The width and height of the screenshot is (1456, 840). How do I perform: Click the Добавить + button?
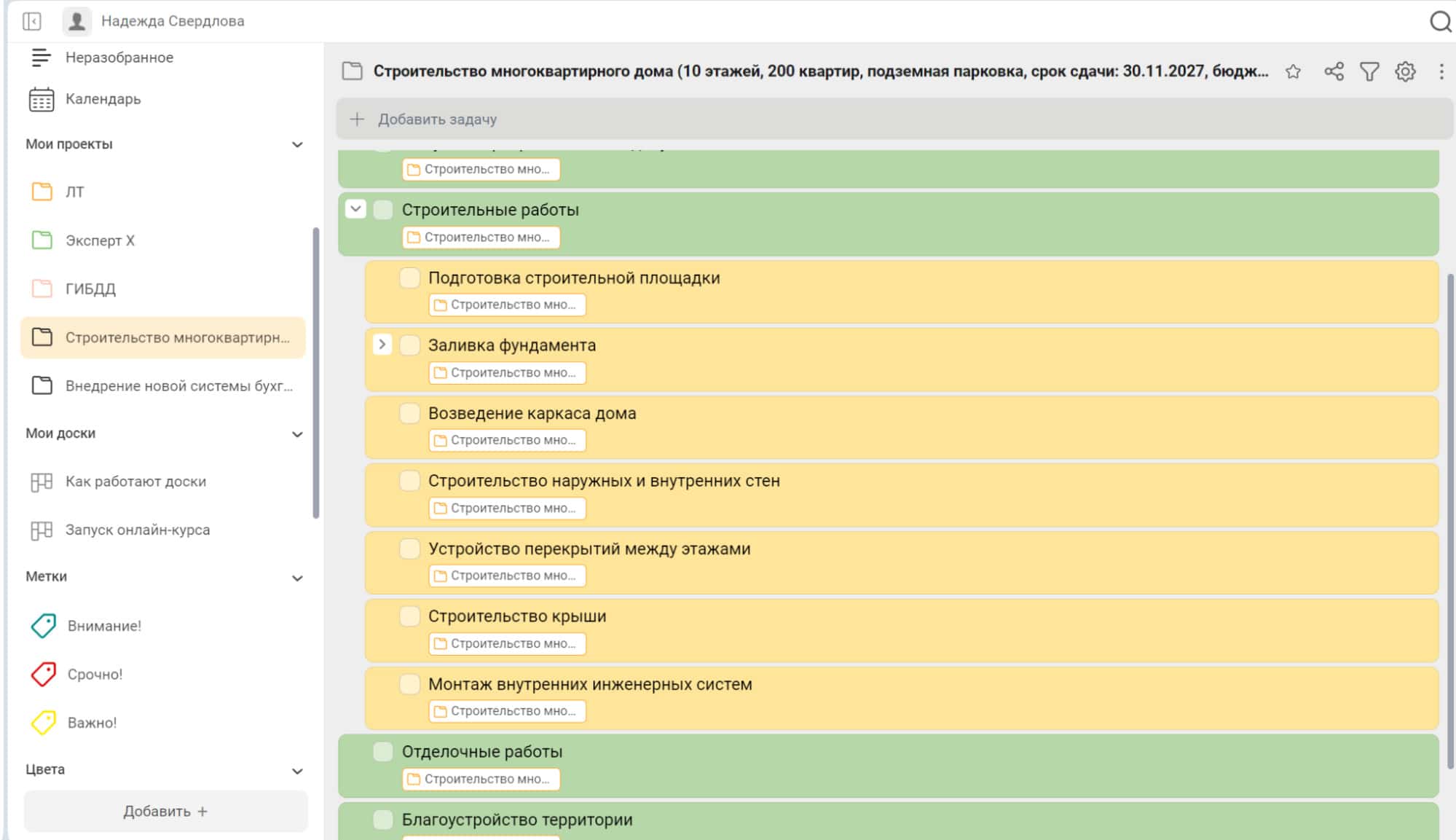click(165, 811)
